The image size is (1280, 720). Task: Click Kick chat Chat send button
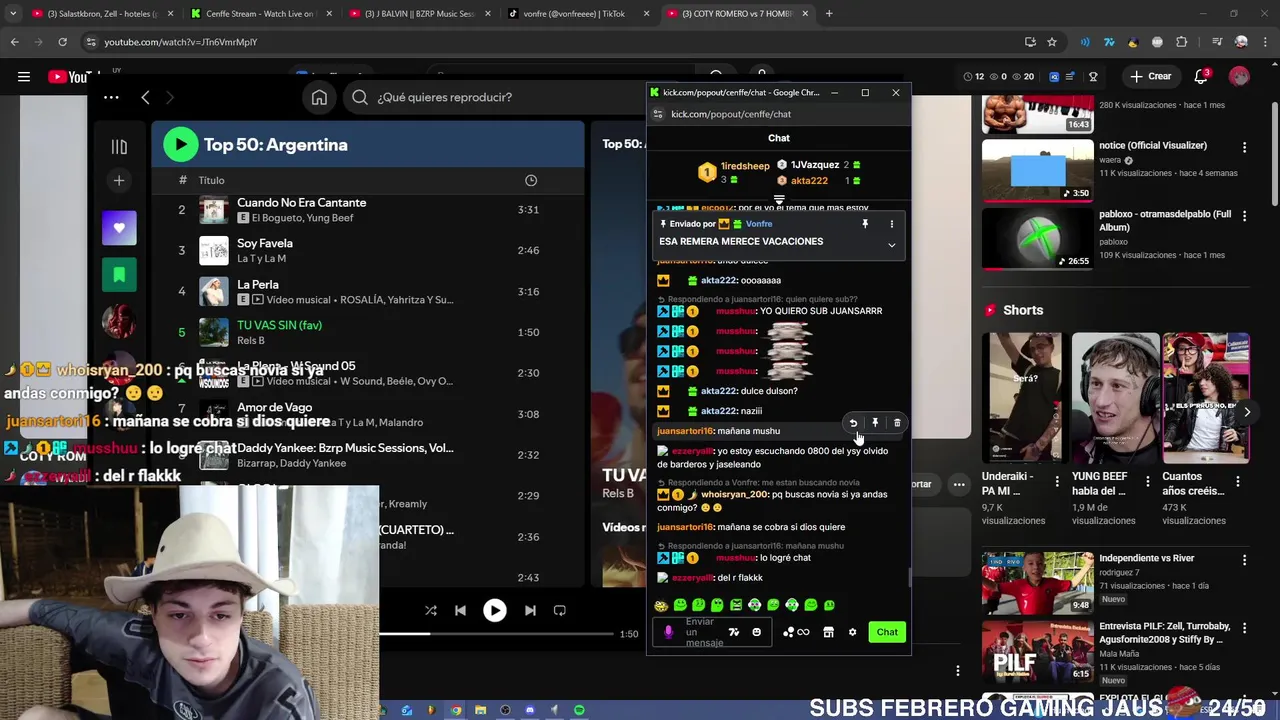(887, 632)
